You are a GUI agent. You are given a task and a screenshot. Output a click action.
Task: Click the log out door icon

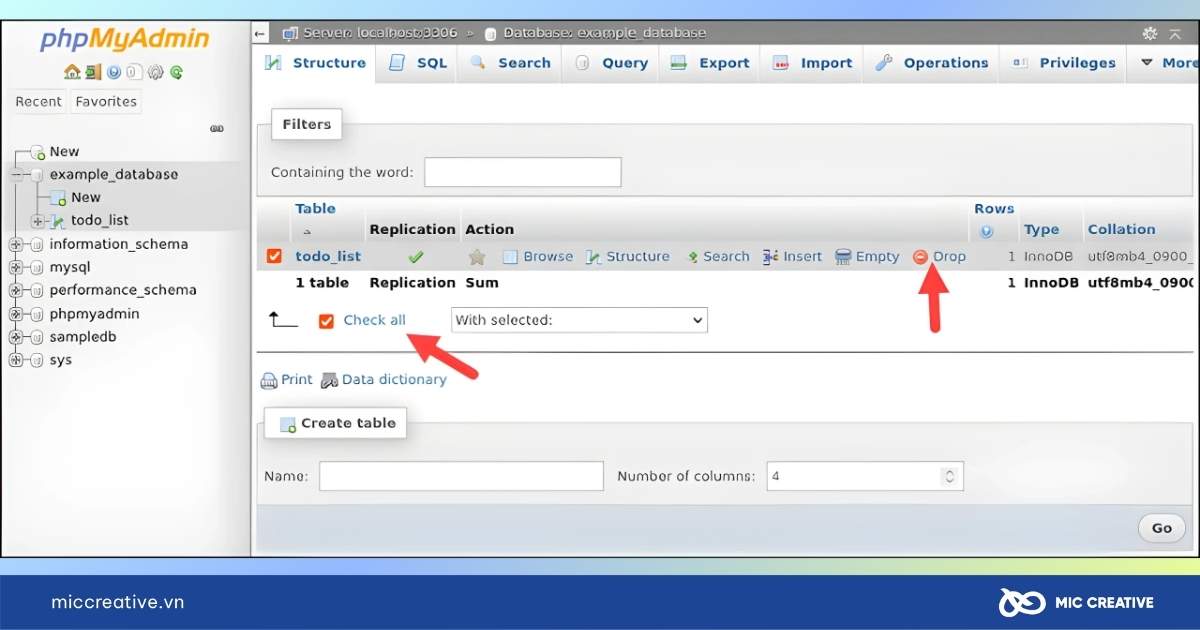92,72
